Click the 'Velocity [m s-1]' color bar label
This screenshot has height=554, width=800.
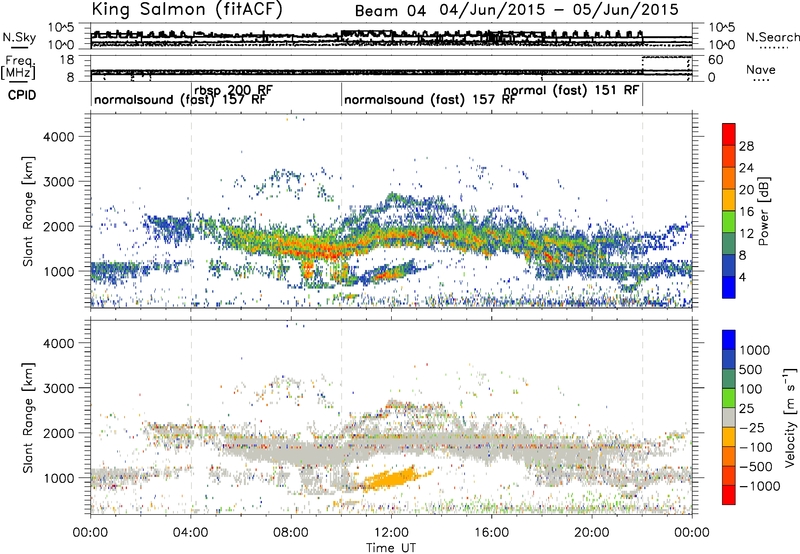[790, 417]
